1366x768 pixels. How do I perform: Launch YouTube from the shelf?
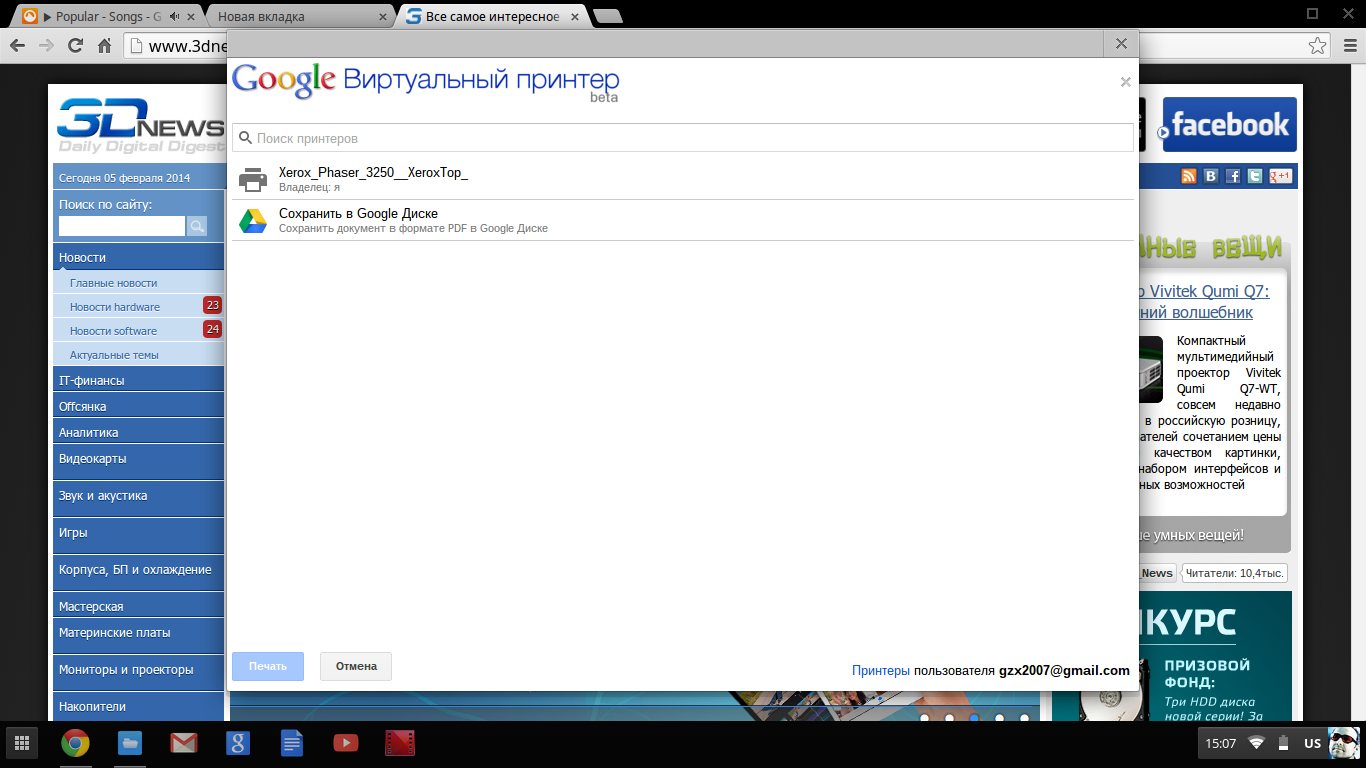point(345,743)
